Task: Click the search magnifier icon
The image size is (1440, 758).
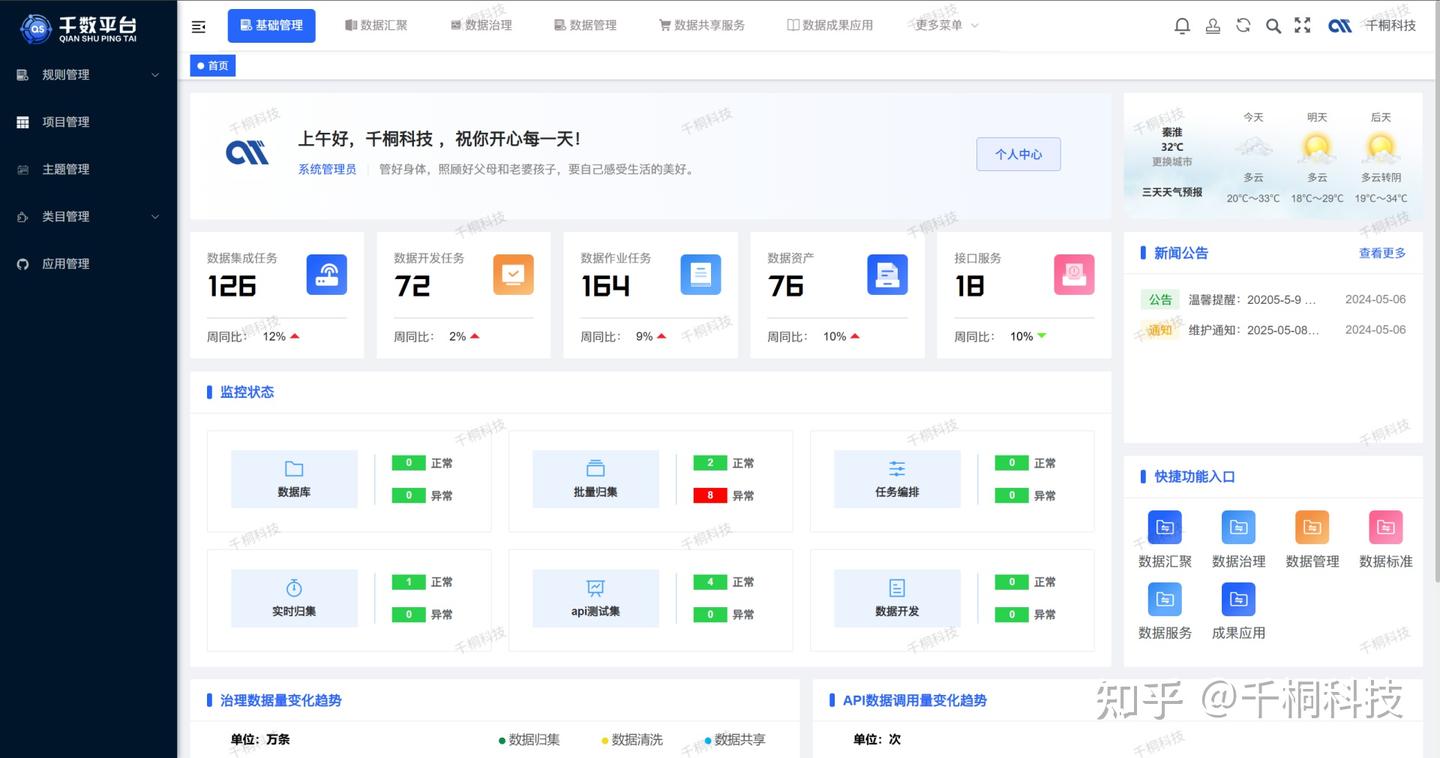Action: pyautogui.click(x=1273, y=25)
